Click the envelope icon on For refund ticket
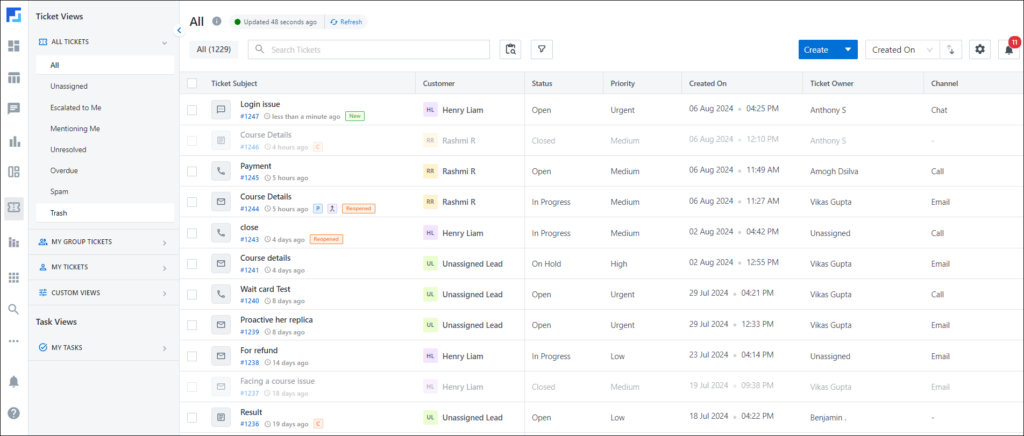This screenshot has width=1024, height=436. point(221,356)
